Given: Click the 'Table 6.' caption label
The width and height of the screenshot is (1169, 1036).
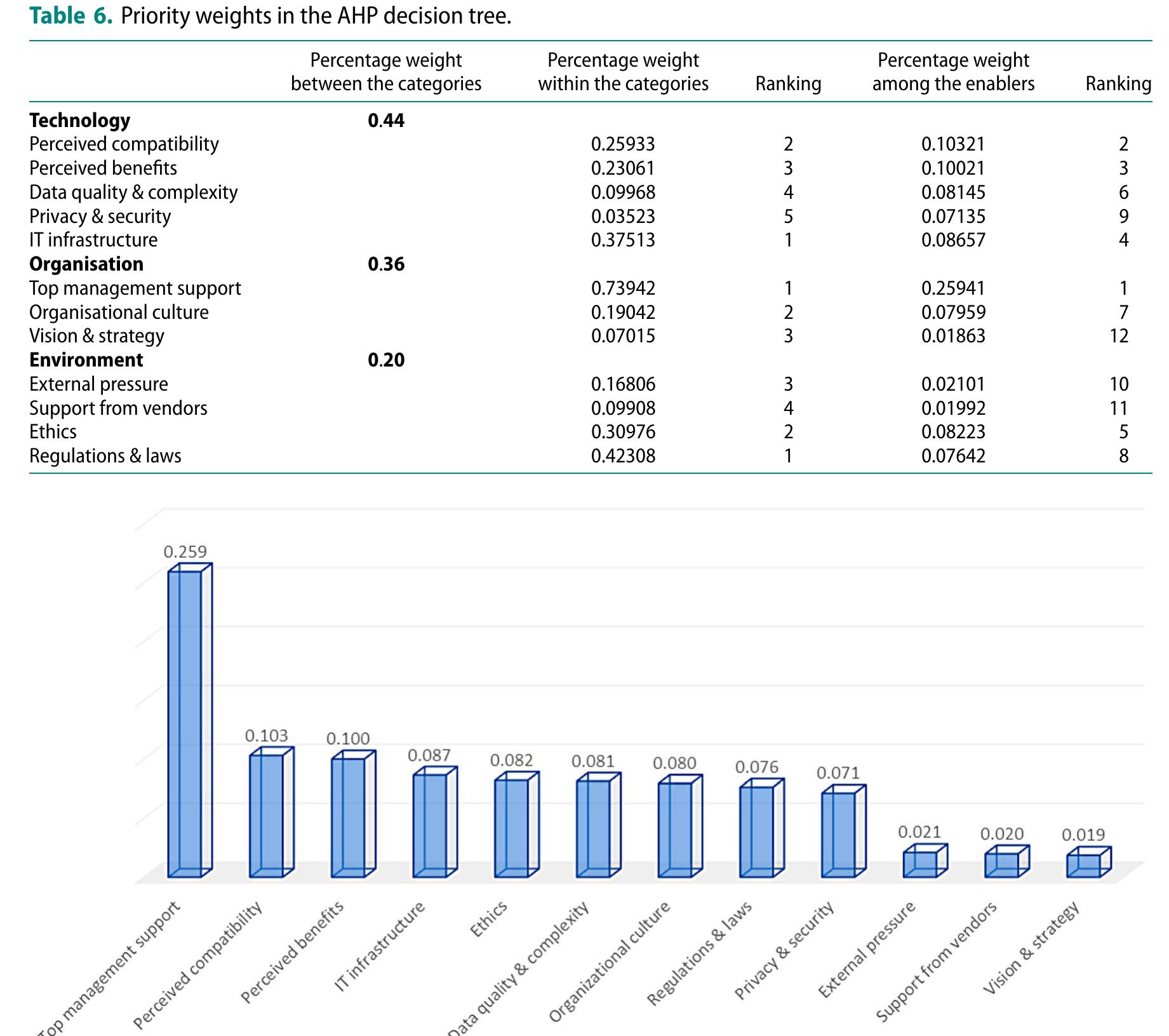Looking at the screenshot, I should point(71,16).
